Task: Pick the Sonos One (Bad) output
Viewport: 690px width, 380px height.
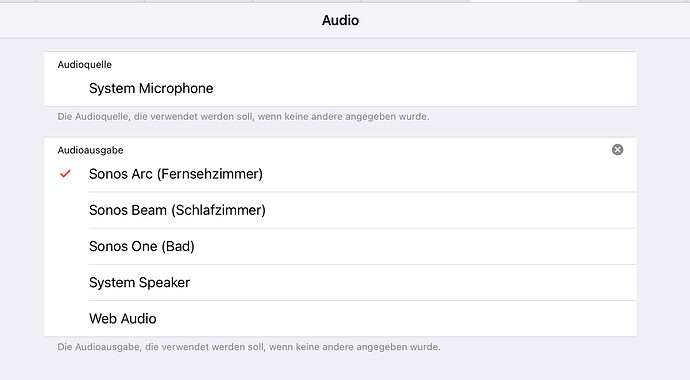Action: [340, 246]
